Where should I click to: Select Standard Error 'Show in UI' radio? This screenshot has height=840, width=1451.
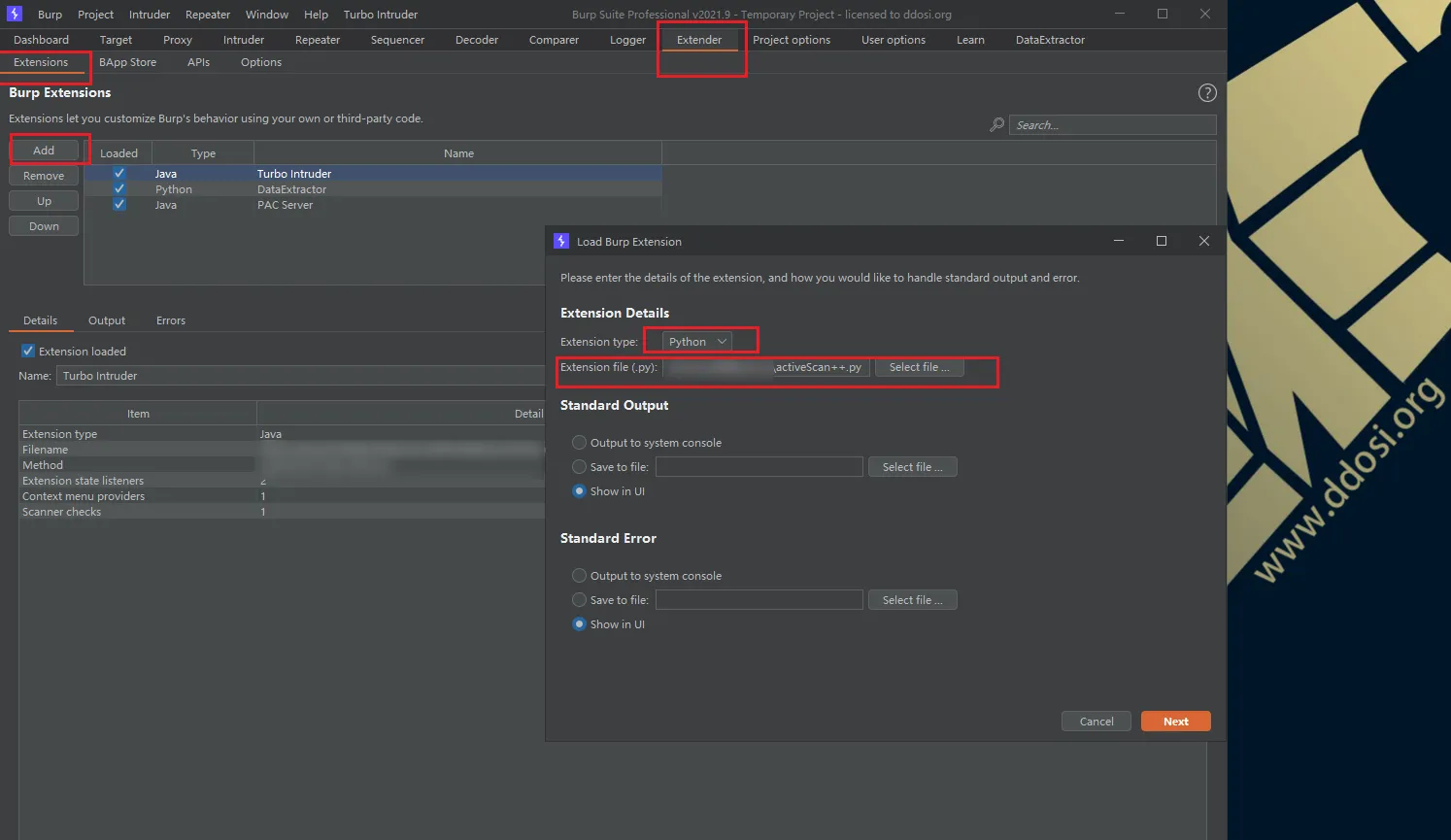(579, 623)
